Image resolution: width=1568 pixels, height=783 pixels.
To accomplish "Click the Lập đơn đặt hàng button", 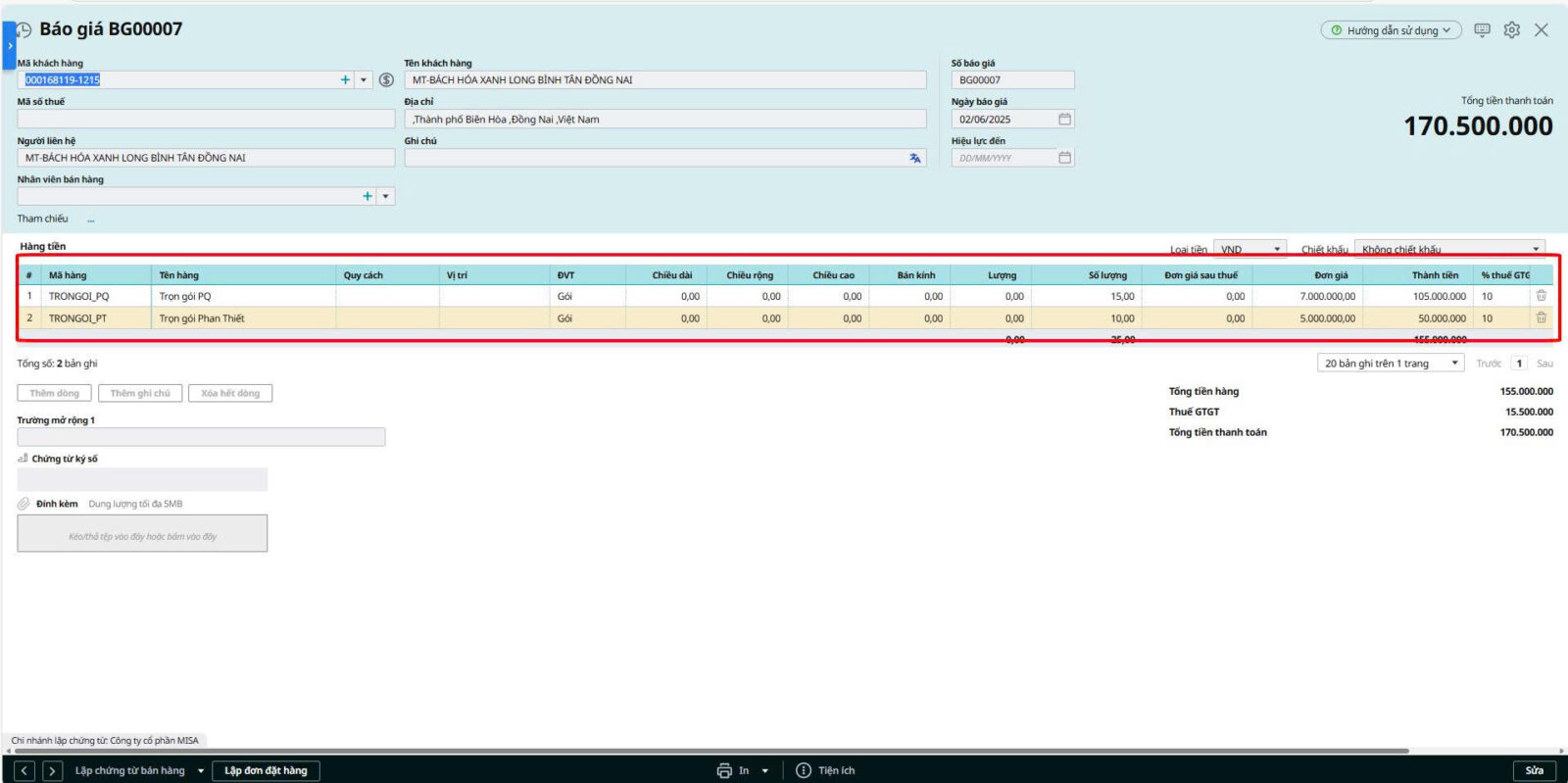I will [x=266, y=770].
